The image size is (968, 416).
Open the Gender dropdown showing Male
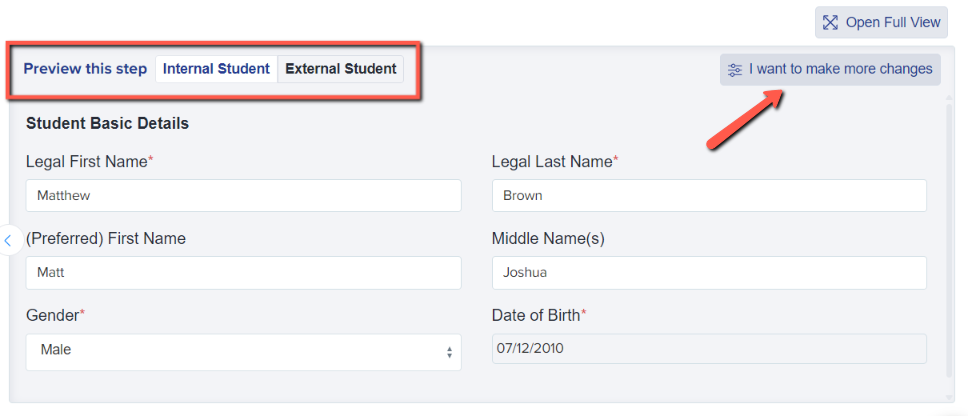(243, 351)
